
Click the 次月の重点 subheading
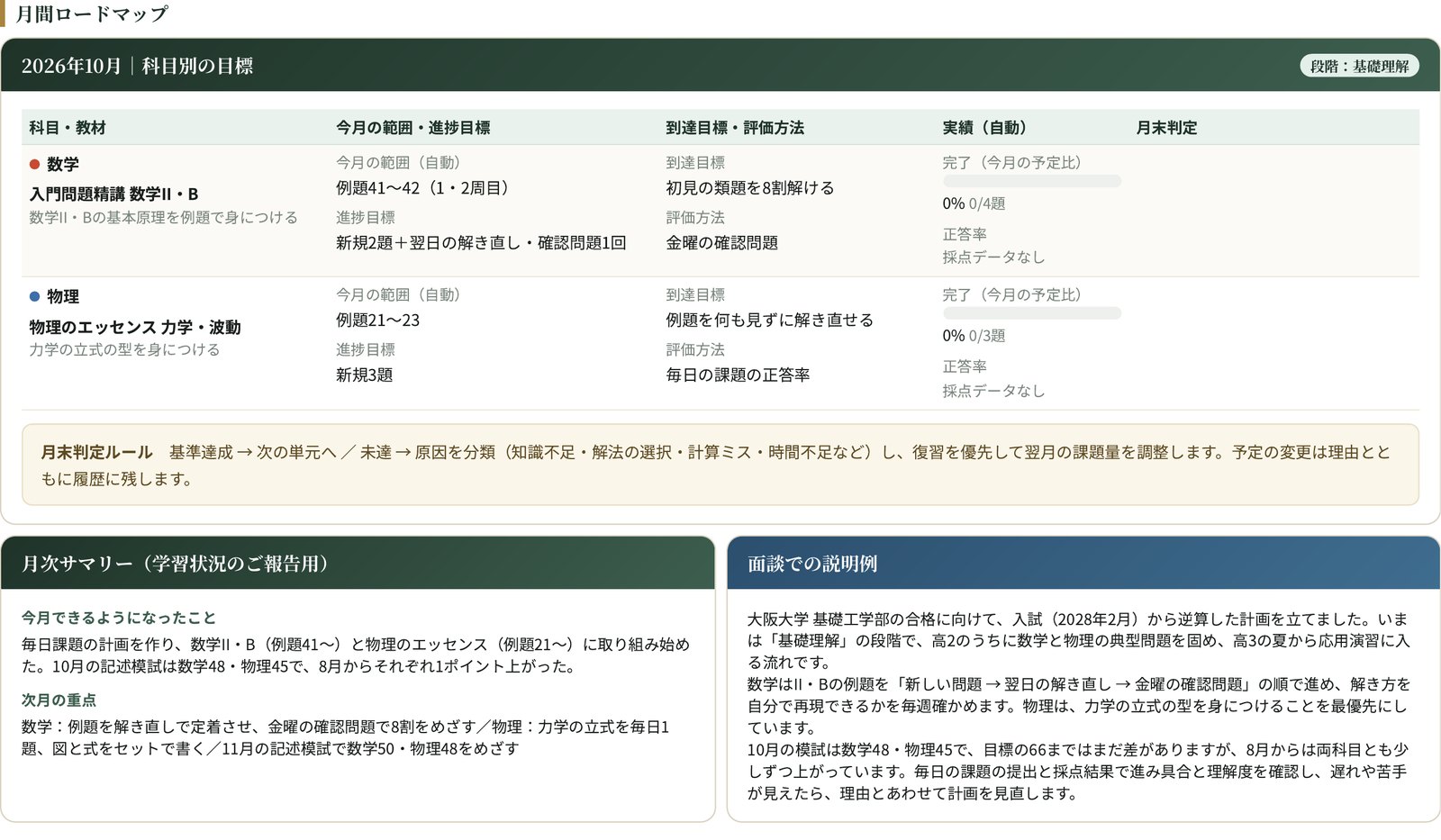pos(59,700)
